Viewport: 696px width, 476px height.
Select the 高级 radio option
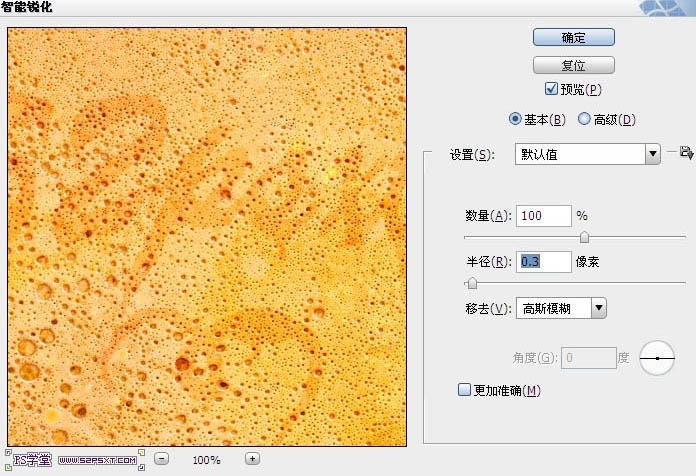pyautogui.click(x=584, y=119)
